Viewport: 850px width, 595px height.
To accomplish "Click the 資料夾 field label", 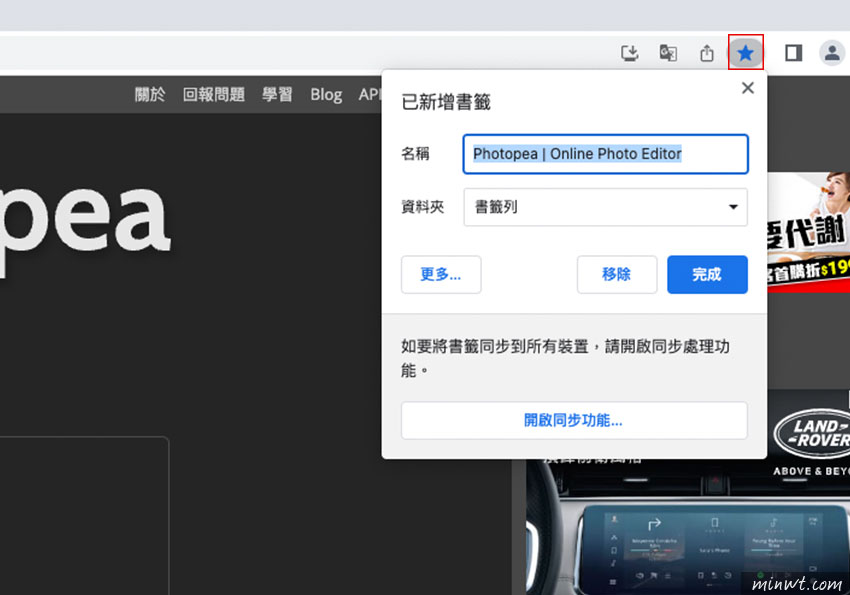I will [x=423, y=207].
